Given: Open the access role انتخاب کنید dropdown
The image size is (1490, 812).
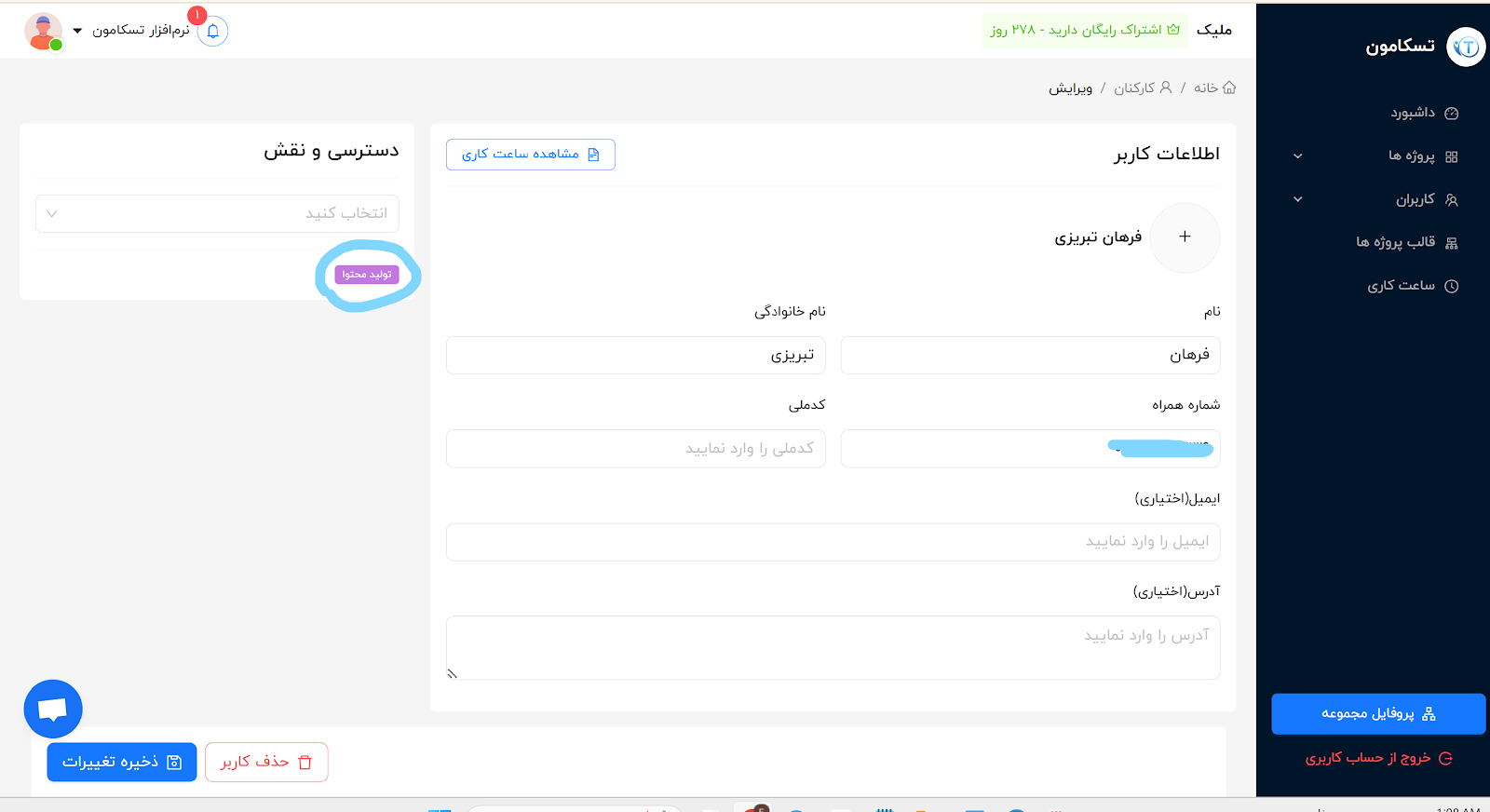Looking at the screenshot, I should [217, 213].
